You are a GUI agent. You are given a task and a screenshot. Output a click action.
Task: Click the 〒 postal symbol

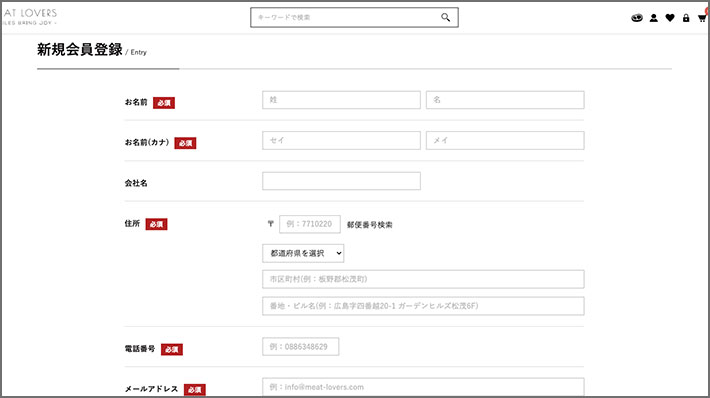tap(270, 224)
